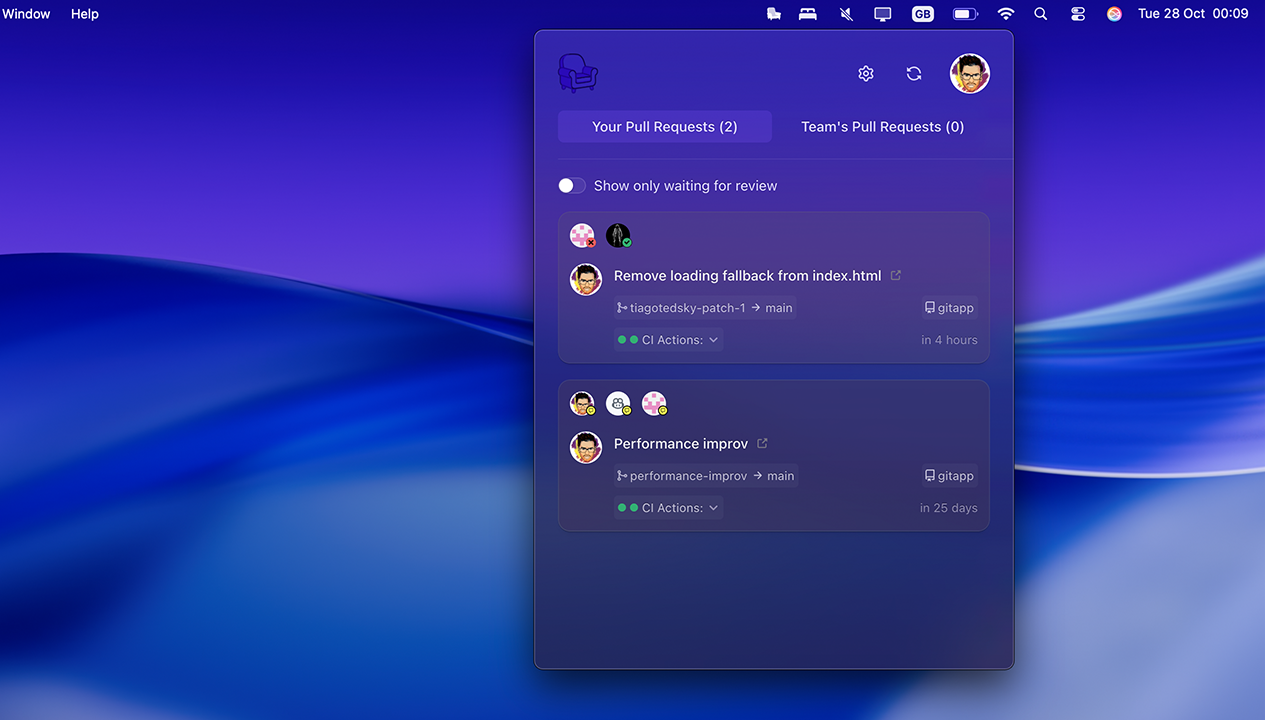This screenshot has height=720, width=1265.
Task: Open Control Center in the menu bar
Action: [1078, 14]
